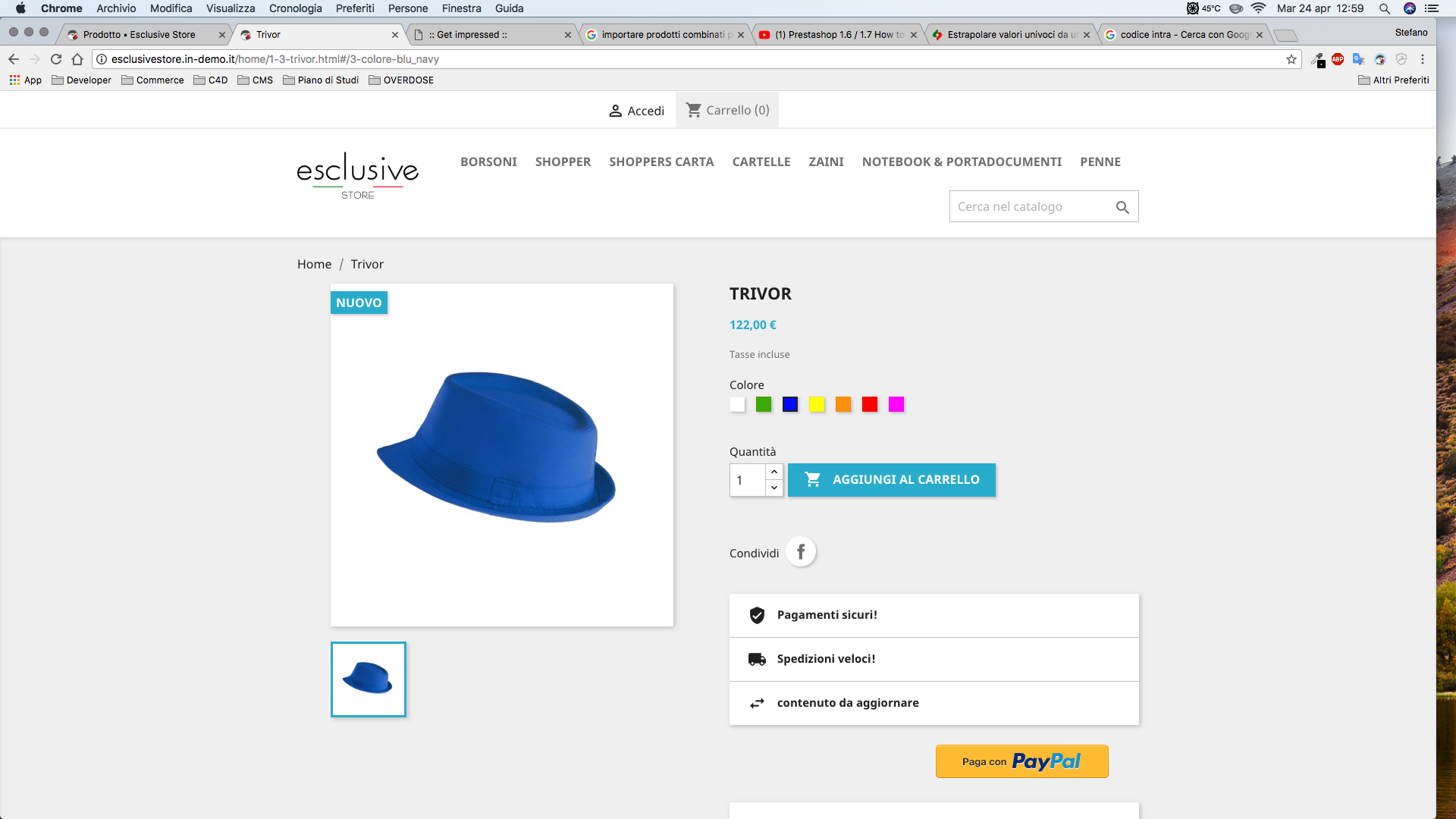Screen dimensions: 1456x819
Task: Open the Cronologia menu
Action: 295,8
